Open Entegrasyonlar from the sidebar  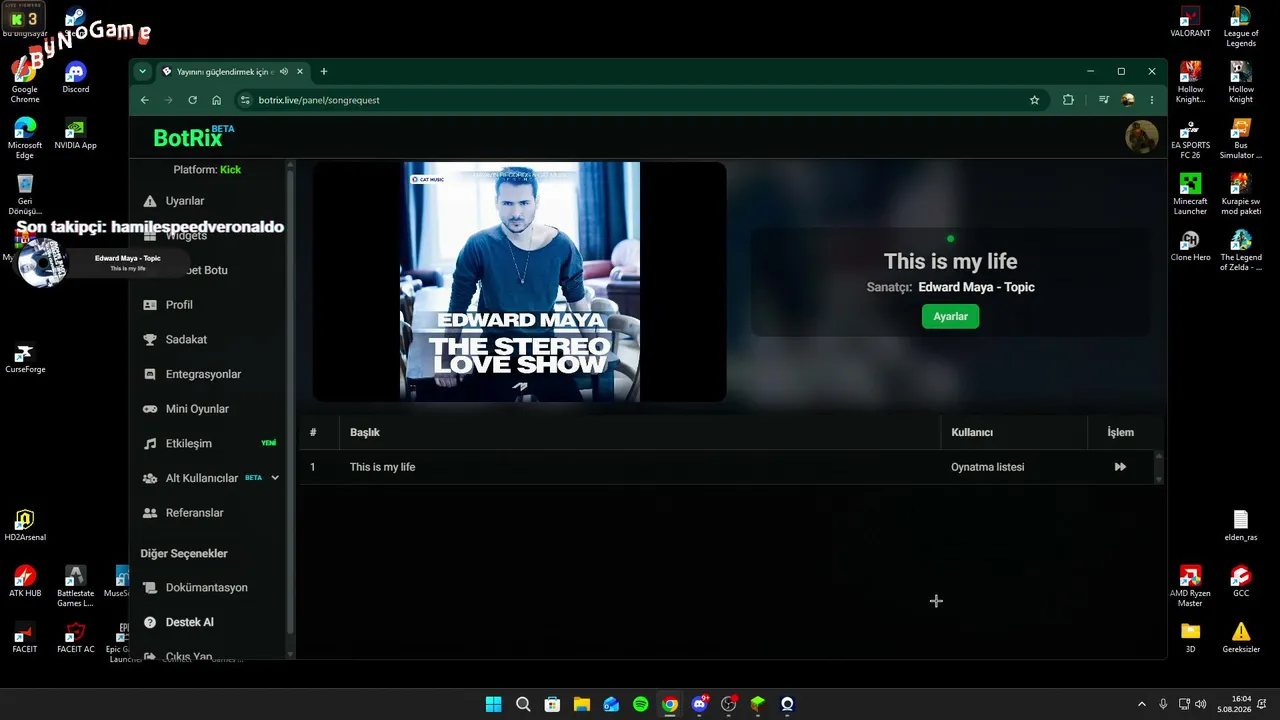pos(203,374)
